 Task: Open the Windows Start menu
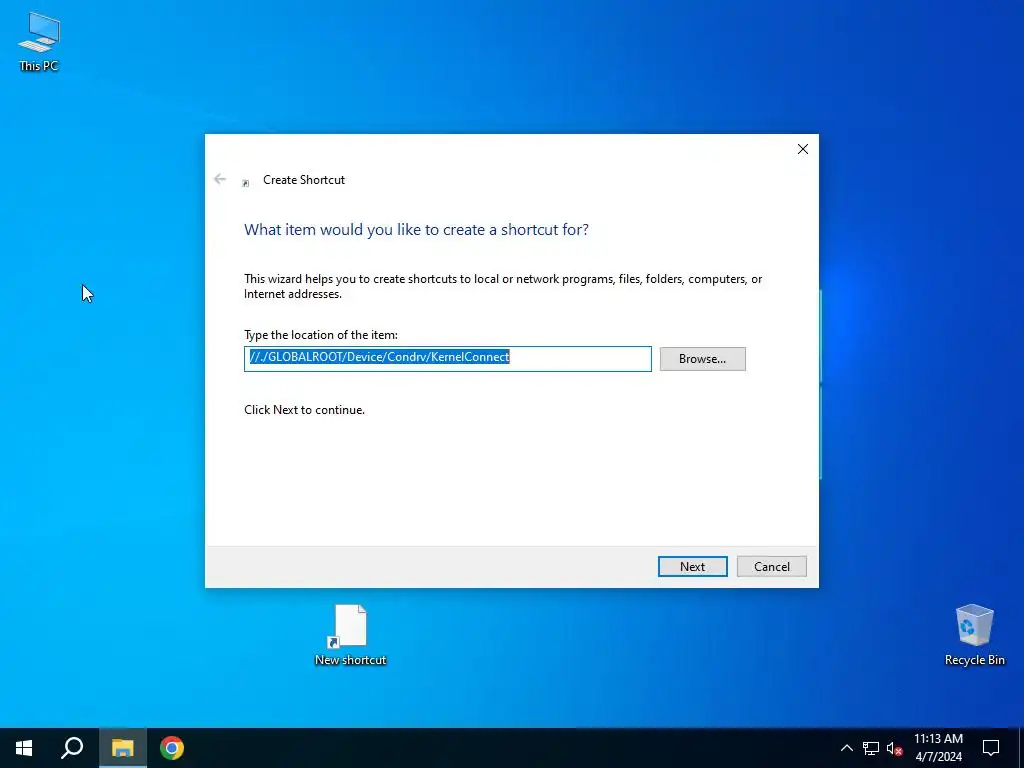tap(24, 748)
